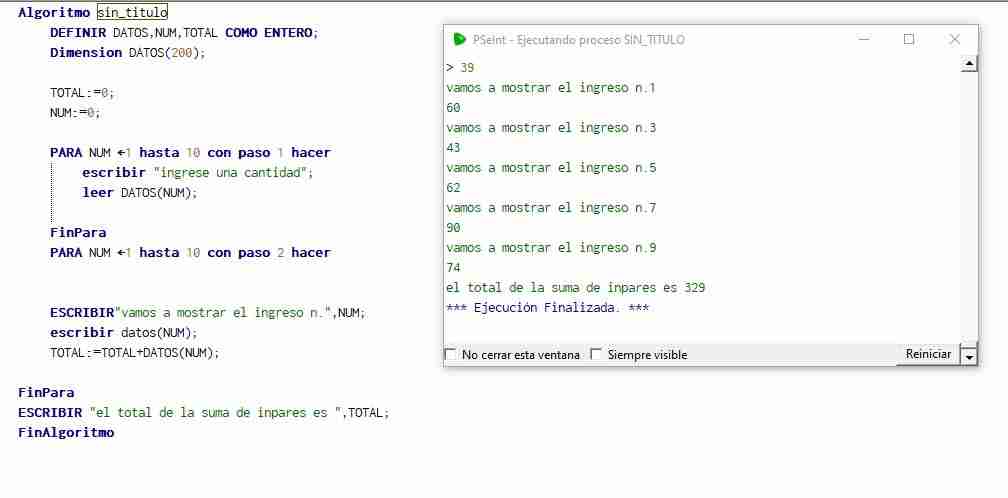Image resolution: width=1008 pixels, height=498 pixels.
Task: Click the output value 60
Action: (453, 108)
